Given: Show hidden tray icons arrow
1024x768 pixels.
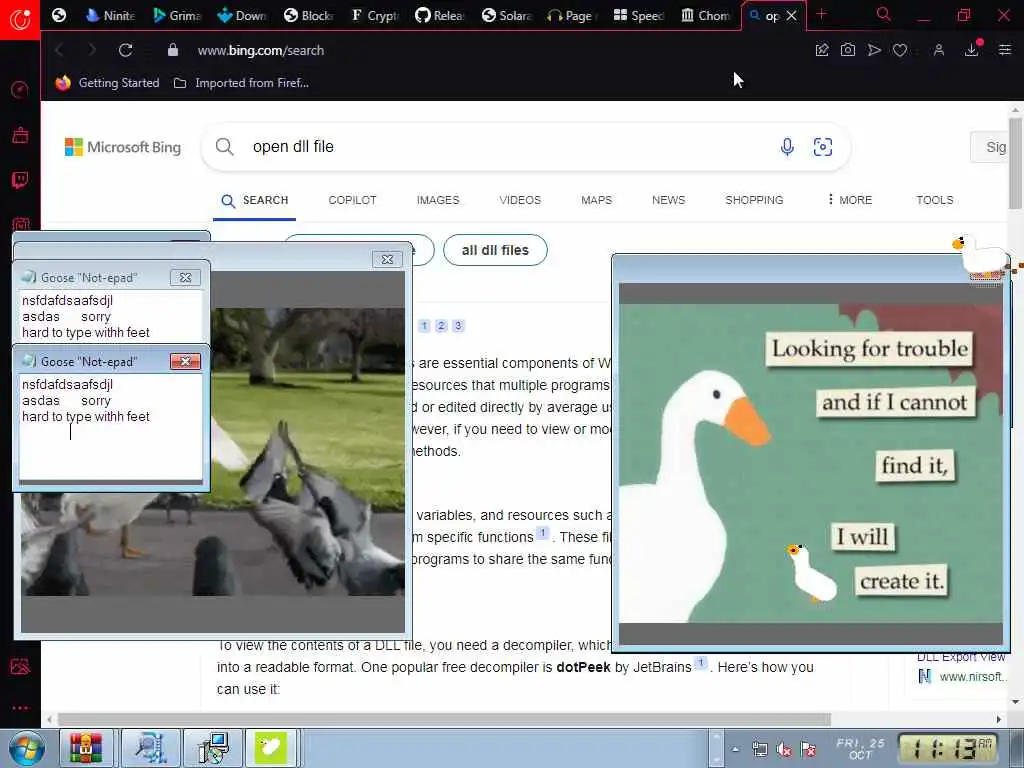Looking at the screenshot, I should [735, 749].
